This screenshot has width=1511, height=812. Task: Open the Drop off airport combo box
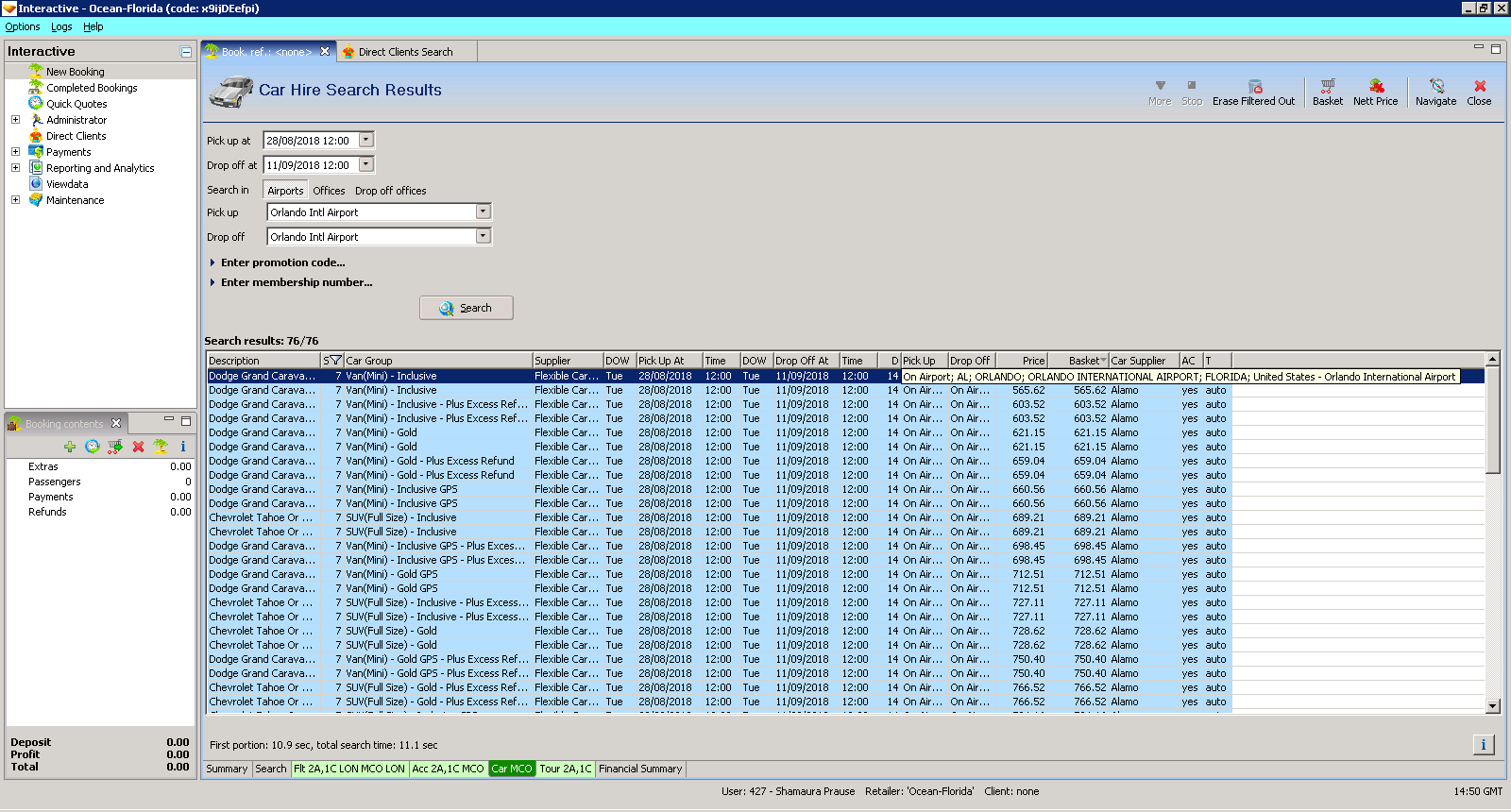[483, 237]
